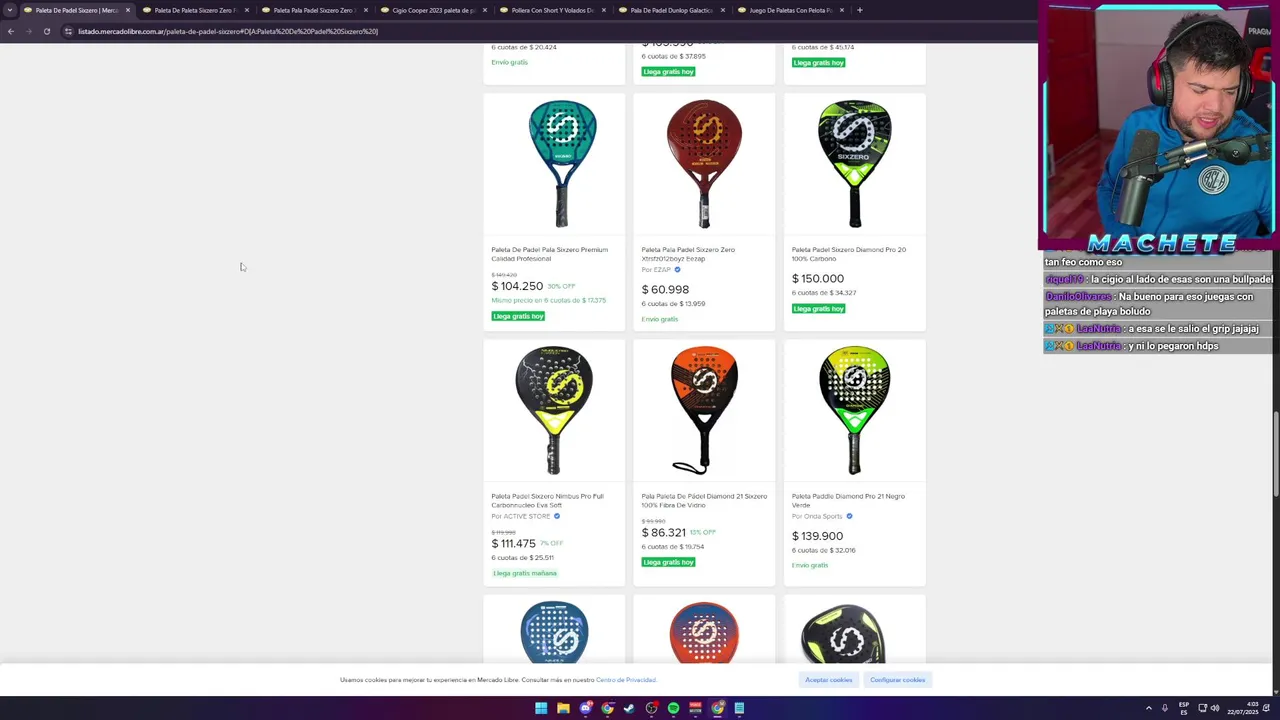Click black-yellow Nimbus Pro paddle image
Image resolution: width=1280 pixels, height=720 pixels.
[x=554, y=410]
